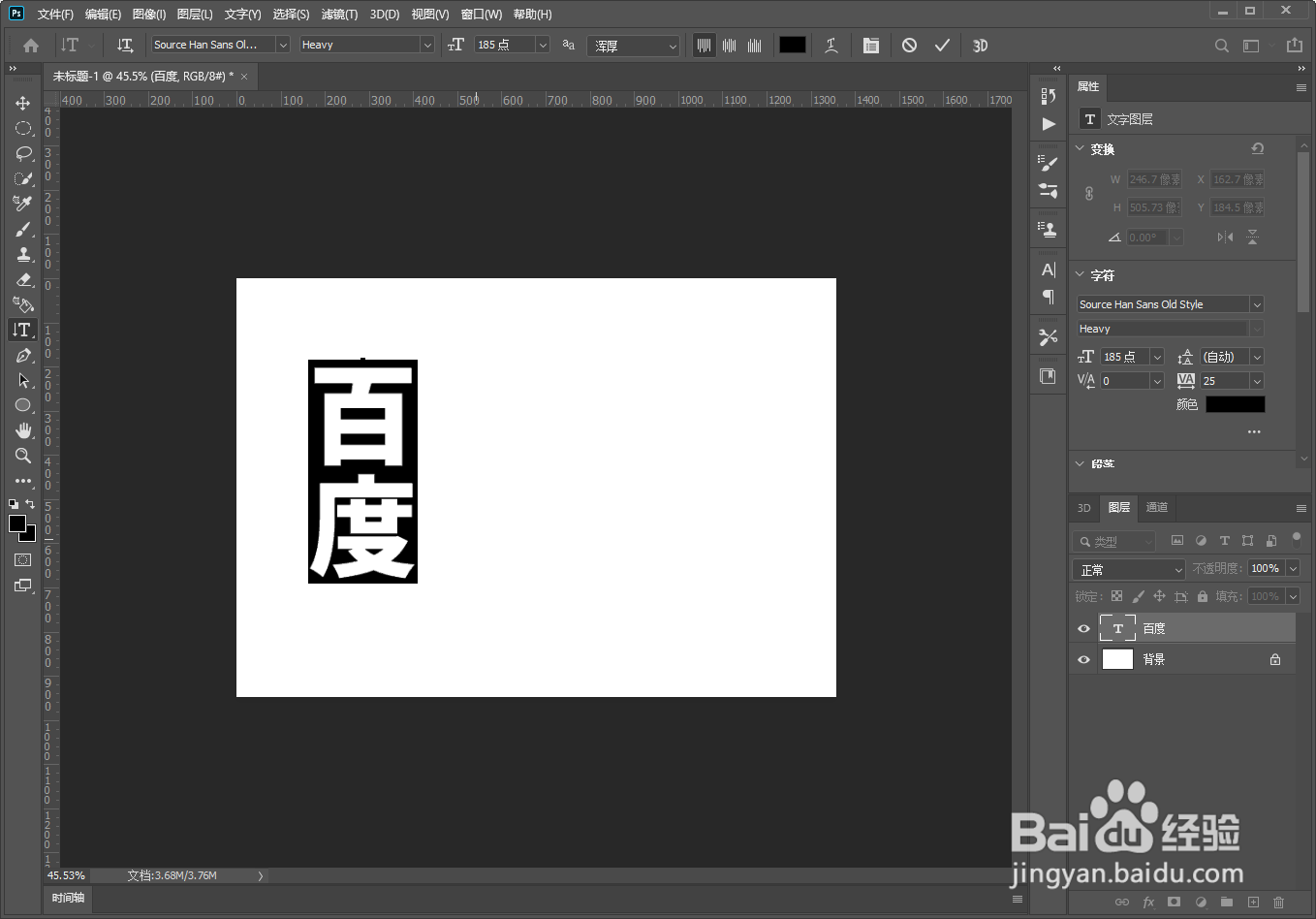This screenshot has width=1316, height=919.
Task: Select the Eraser tool
Action: [23, 279]
